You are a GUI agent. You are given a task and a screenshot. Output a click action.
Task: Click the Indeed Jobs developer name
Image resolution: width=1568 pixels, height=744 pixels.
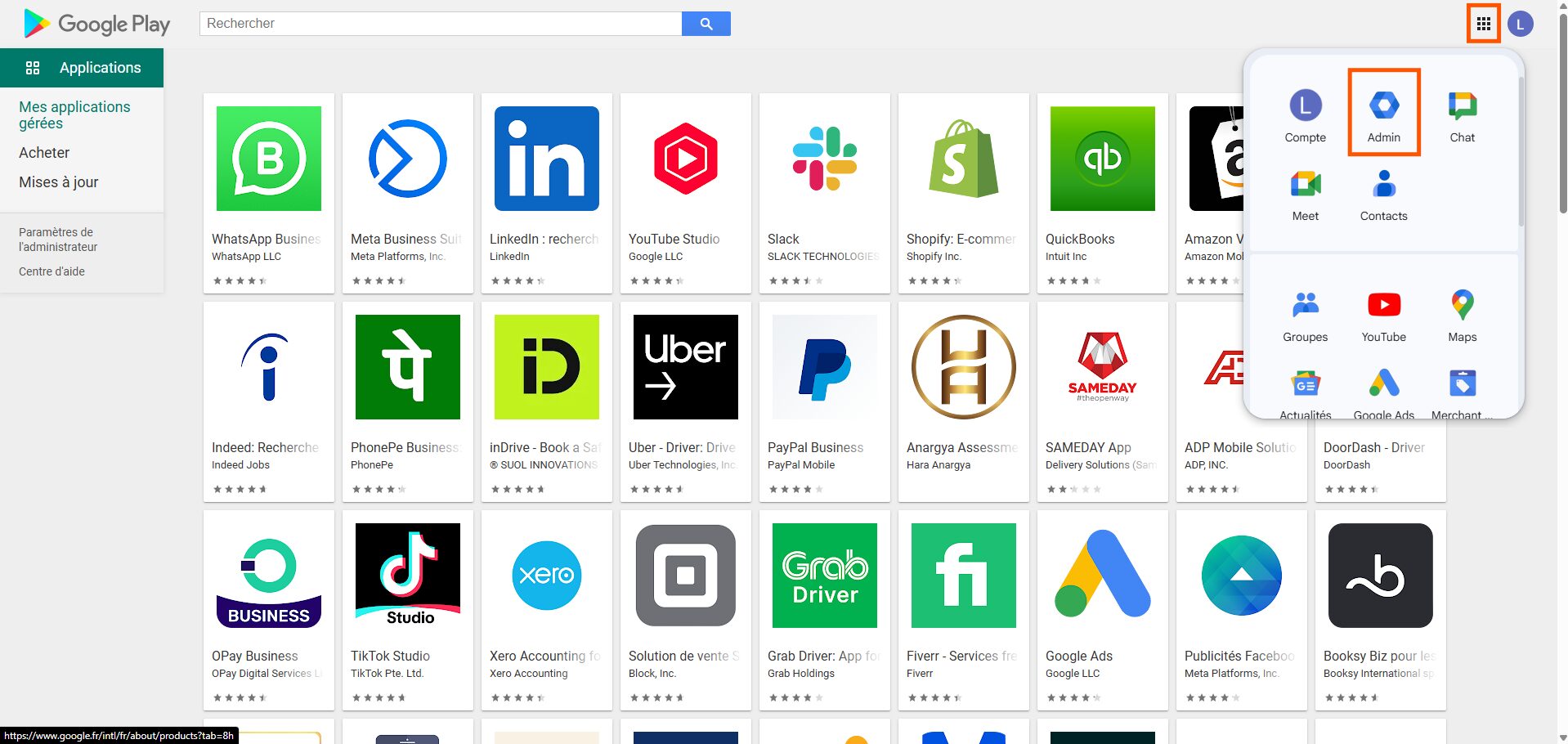click(240, 464)
